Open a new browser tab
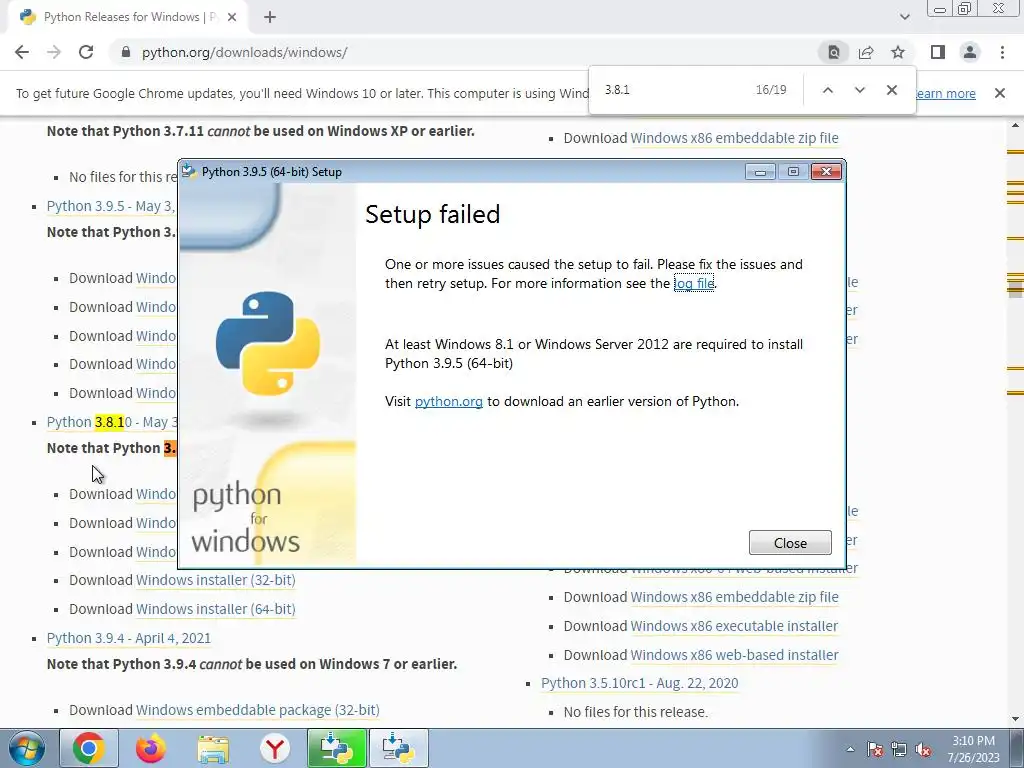 270,17
